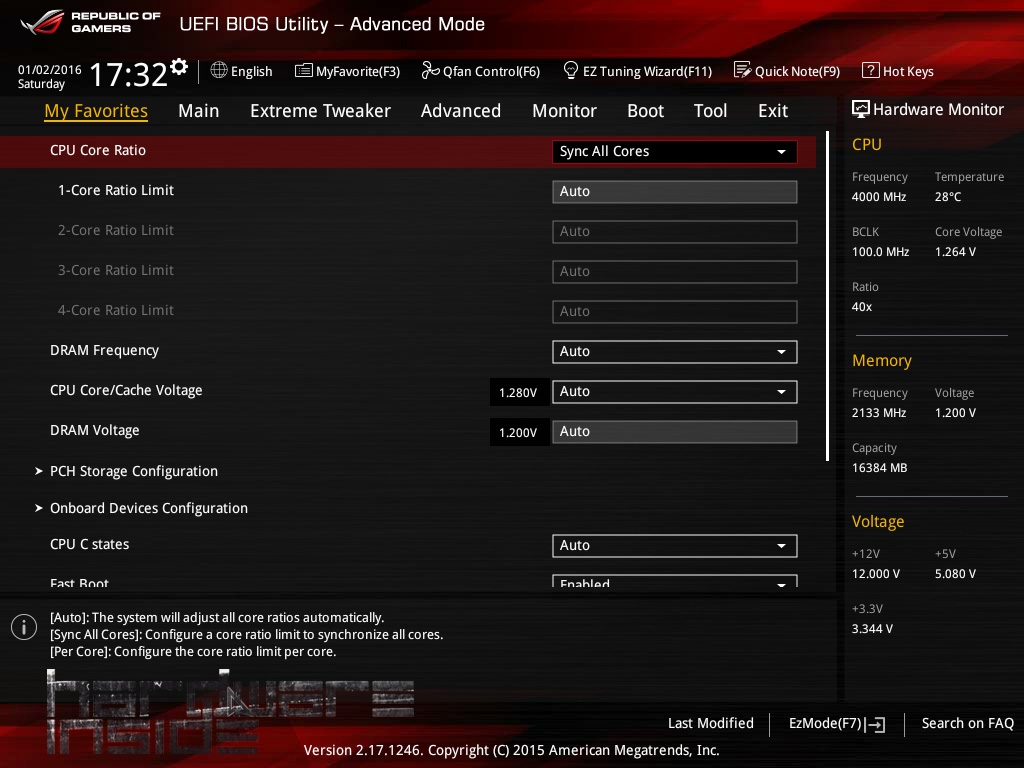The width and height of the screenshot is (1024, 768).
Task: Click the 3-Core Ratio Limit field
Action: (675, 271)
